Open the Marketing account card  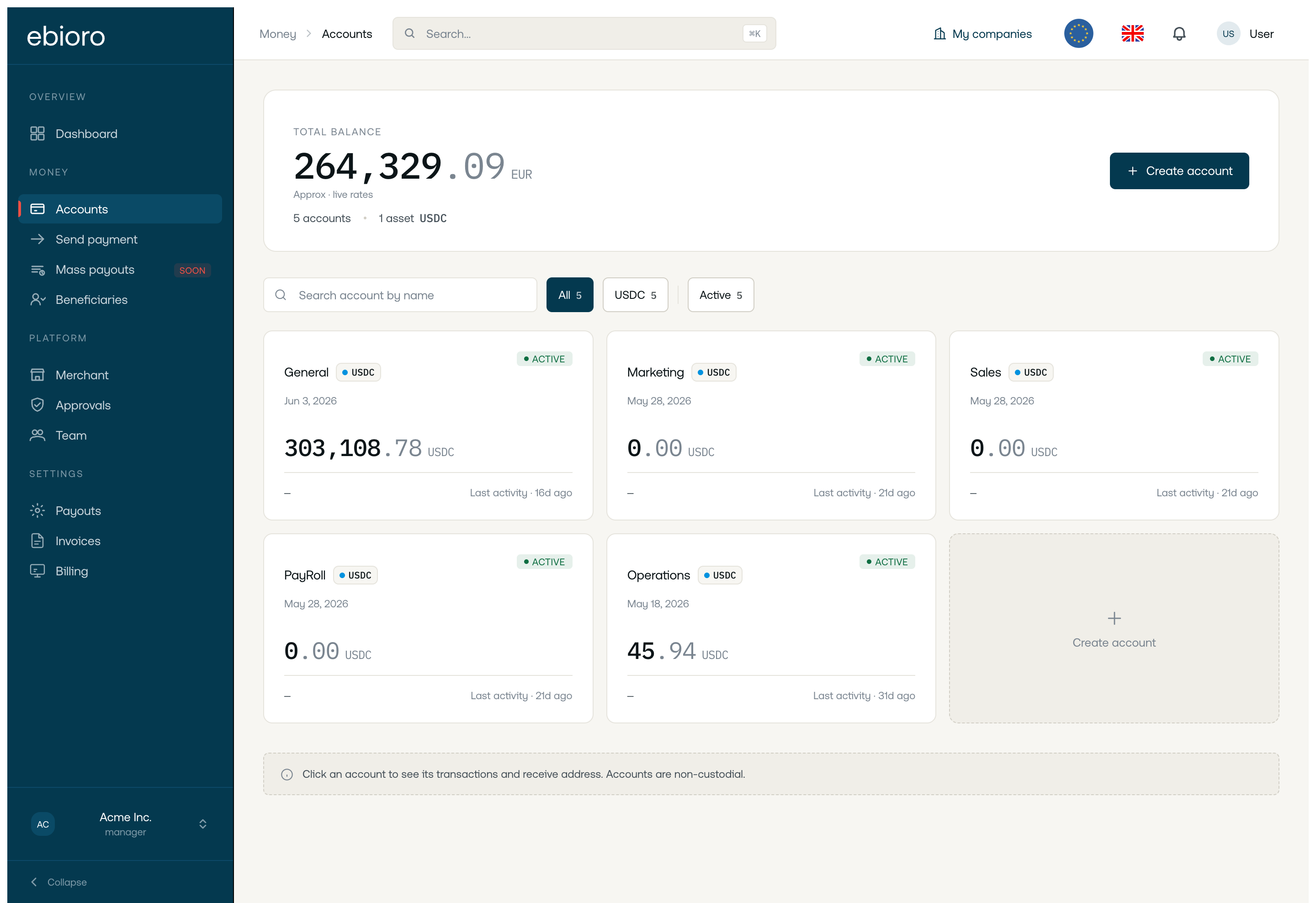[771, 426]
